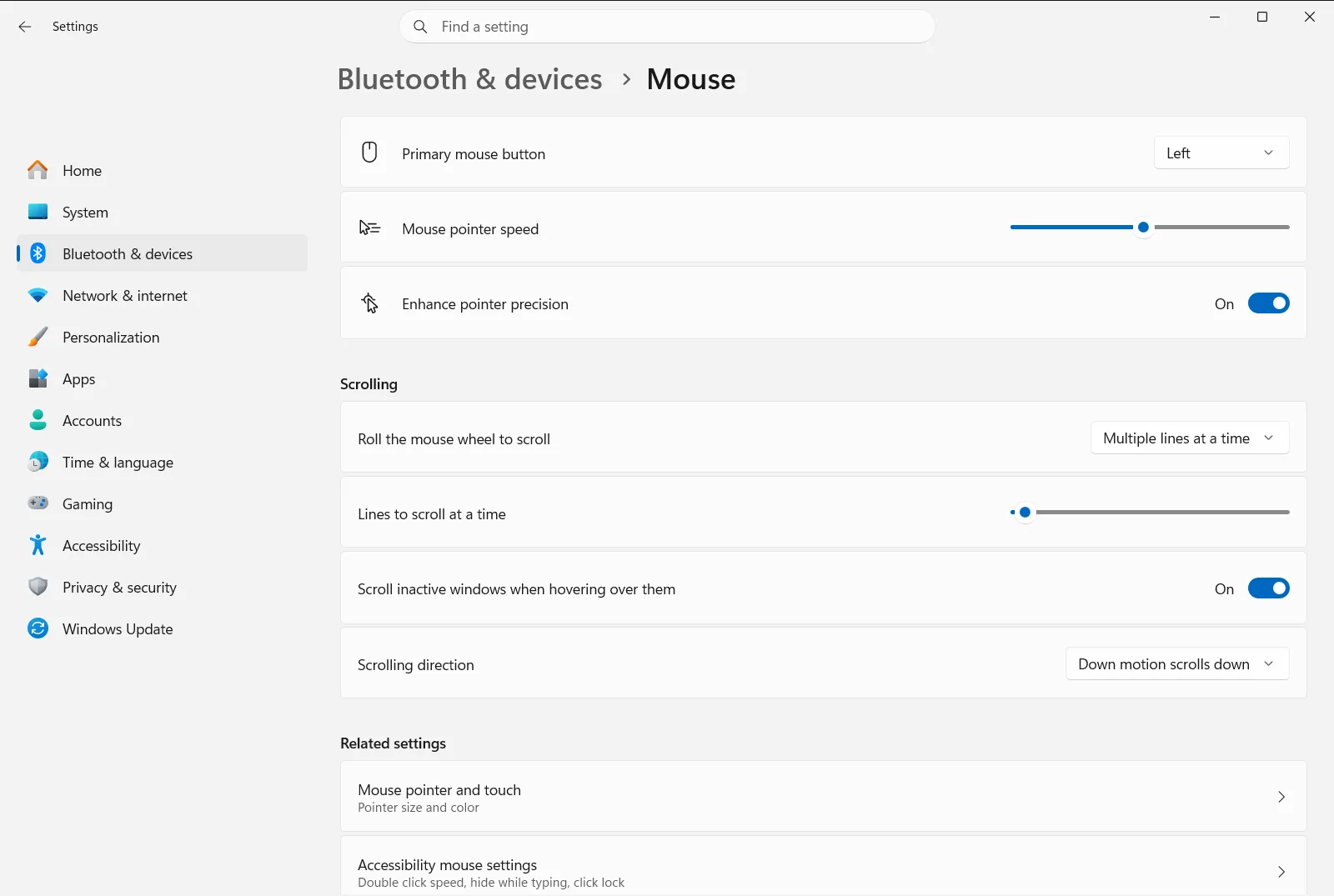Click the search magnifier icon
Image resolution: width=1334 pixels, height=896 pixels.
[421, 27]
